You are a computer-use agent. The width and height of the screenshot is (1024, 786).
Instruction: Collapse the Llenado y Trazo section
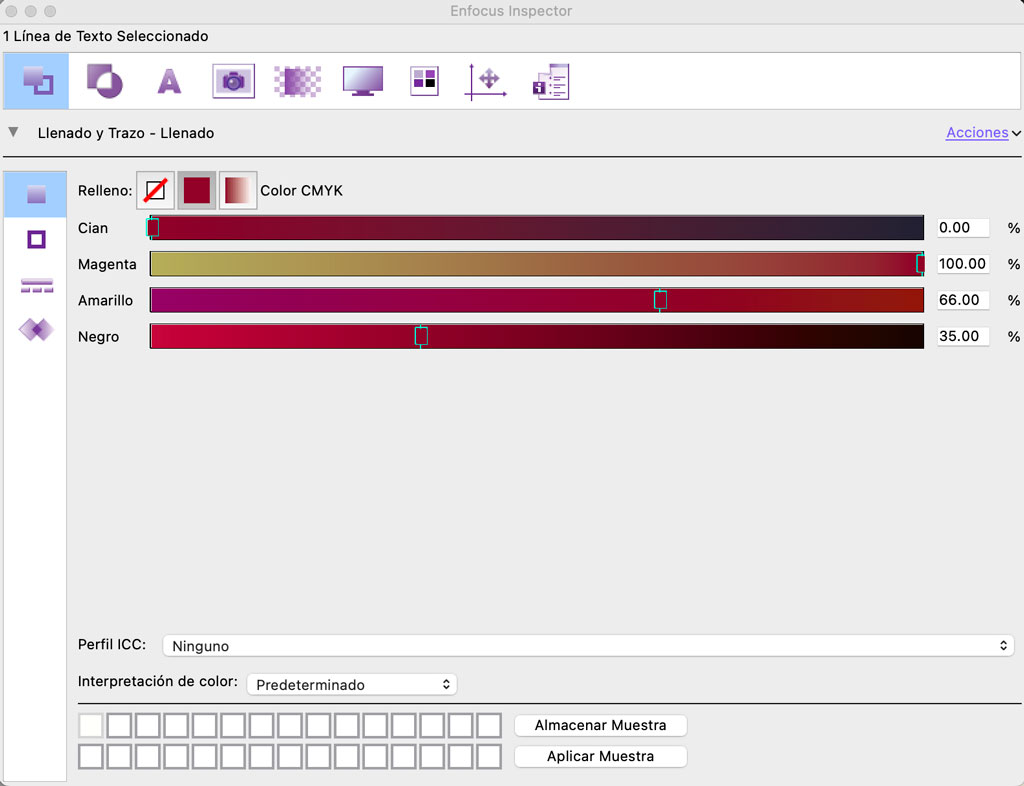(13, 133)
